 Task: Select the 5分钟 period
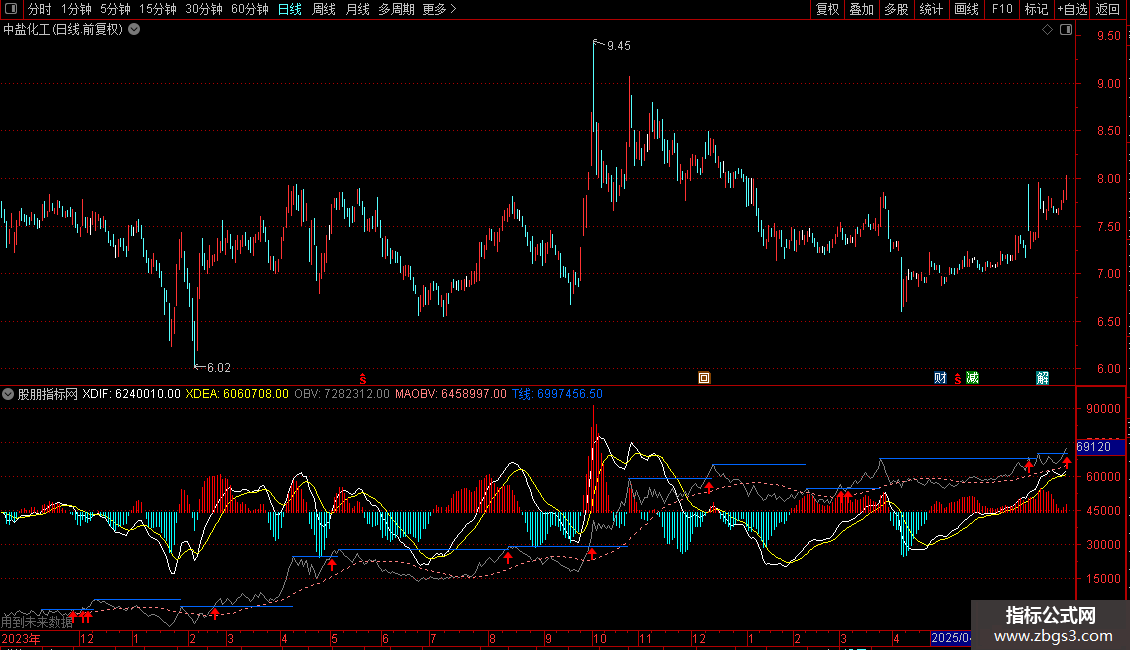(x=115, y=9)
